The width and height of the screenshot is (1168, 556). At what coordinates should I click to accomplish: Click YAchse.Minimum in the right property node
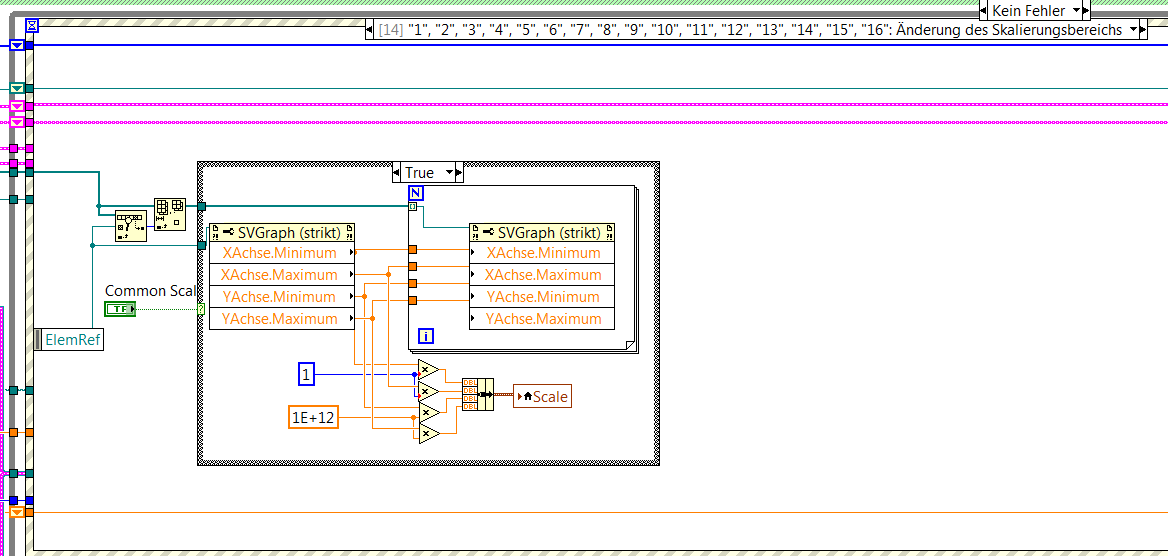point(542,297)
